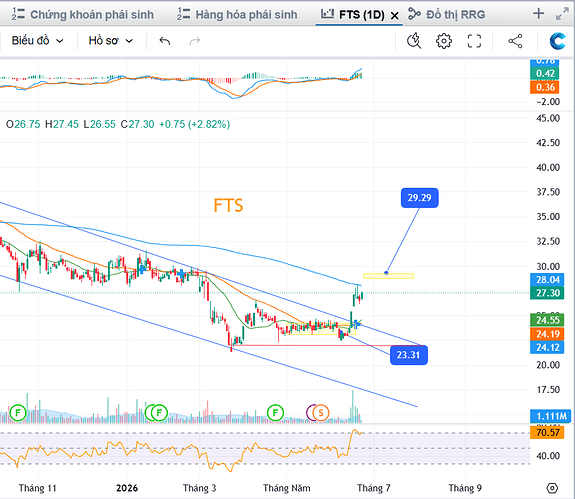Click the 23.31 price label
The height and width of the screenshot is (499, 575).
409,355
